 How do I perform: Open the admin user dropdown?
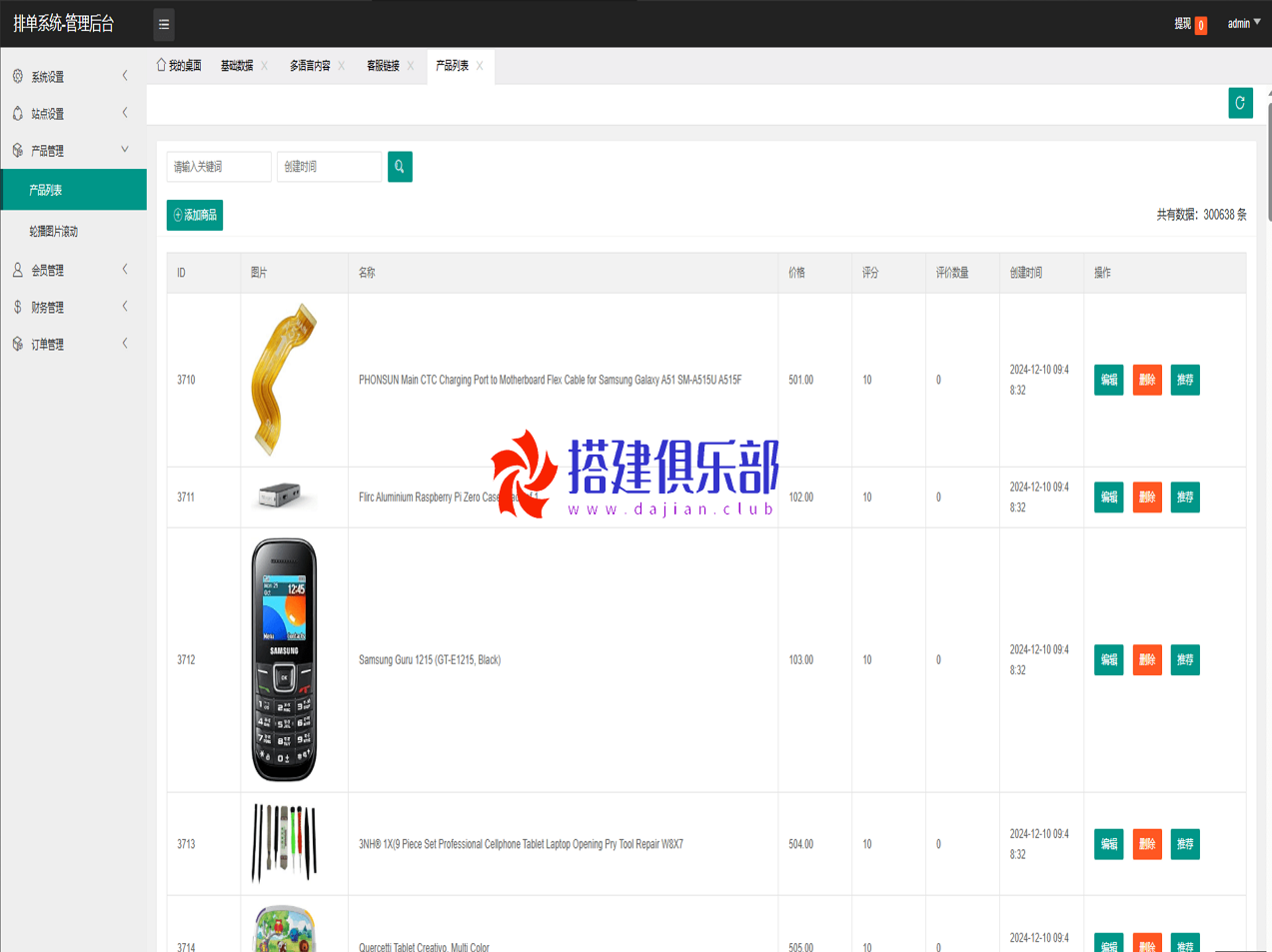point(1244,23)
